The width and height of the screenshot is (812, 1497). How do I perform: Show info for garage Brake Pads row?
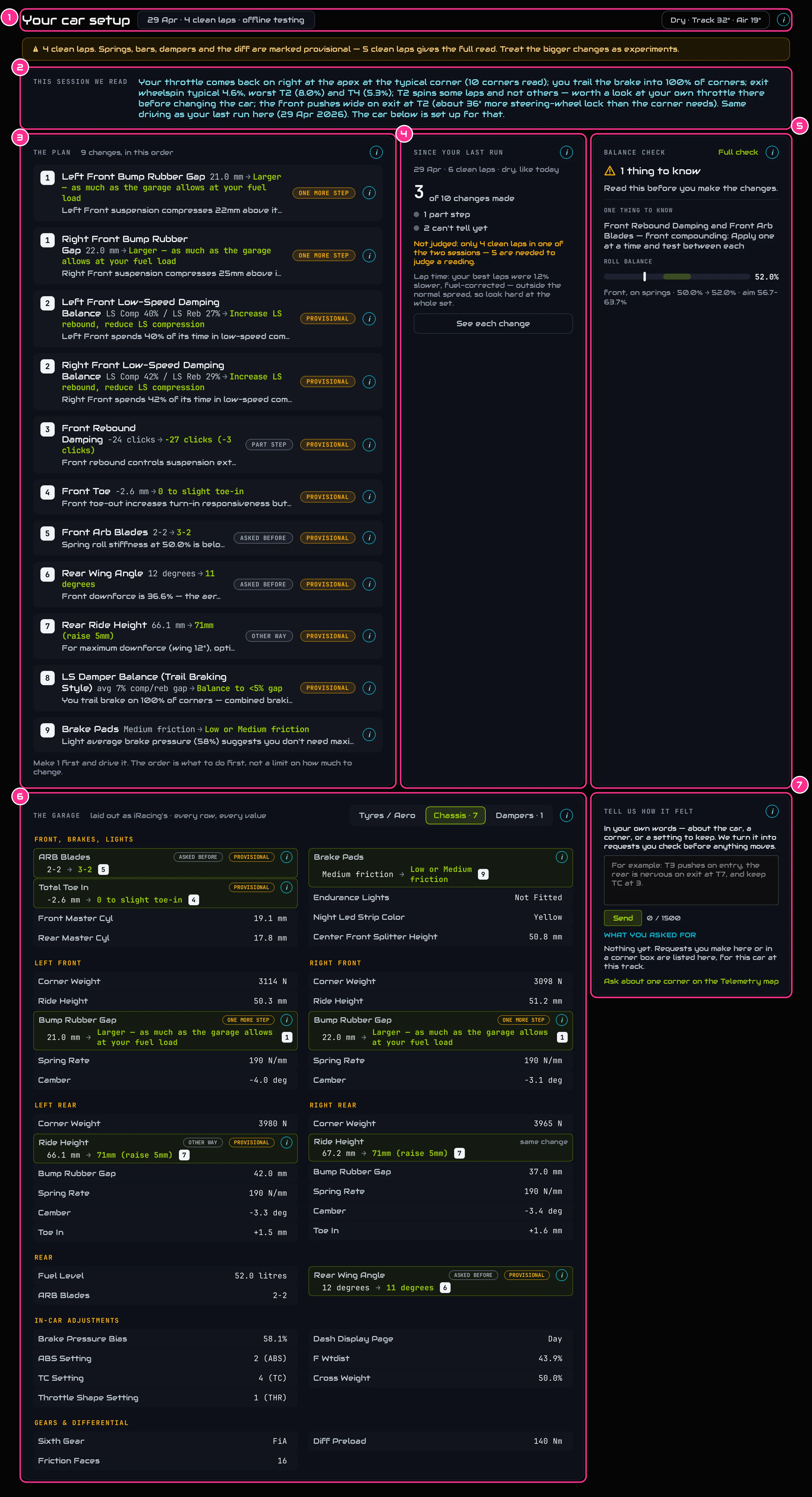[x=562, y=856]
